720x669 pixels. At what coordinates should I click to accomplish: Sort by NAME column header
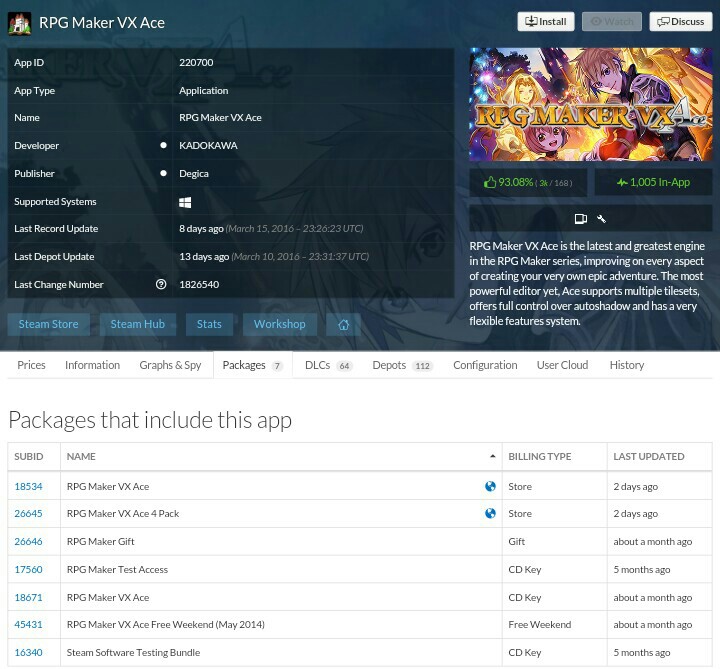click(x=281, y=456)
